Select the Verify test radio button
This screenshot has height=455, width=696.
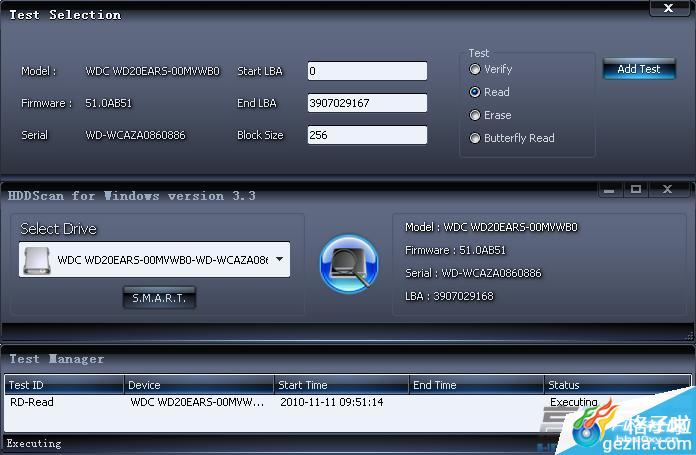[475, 69]
